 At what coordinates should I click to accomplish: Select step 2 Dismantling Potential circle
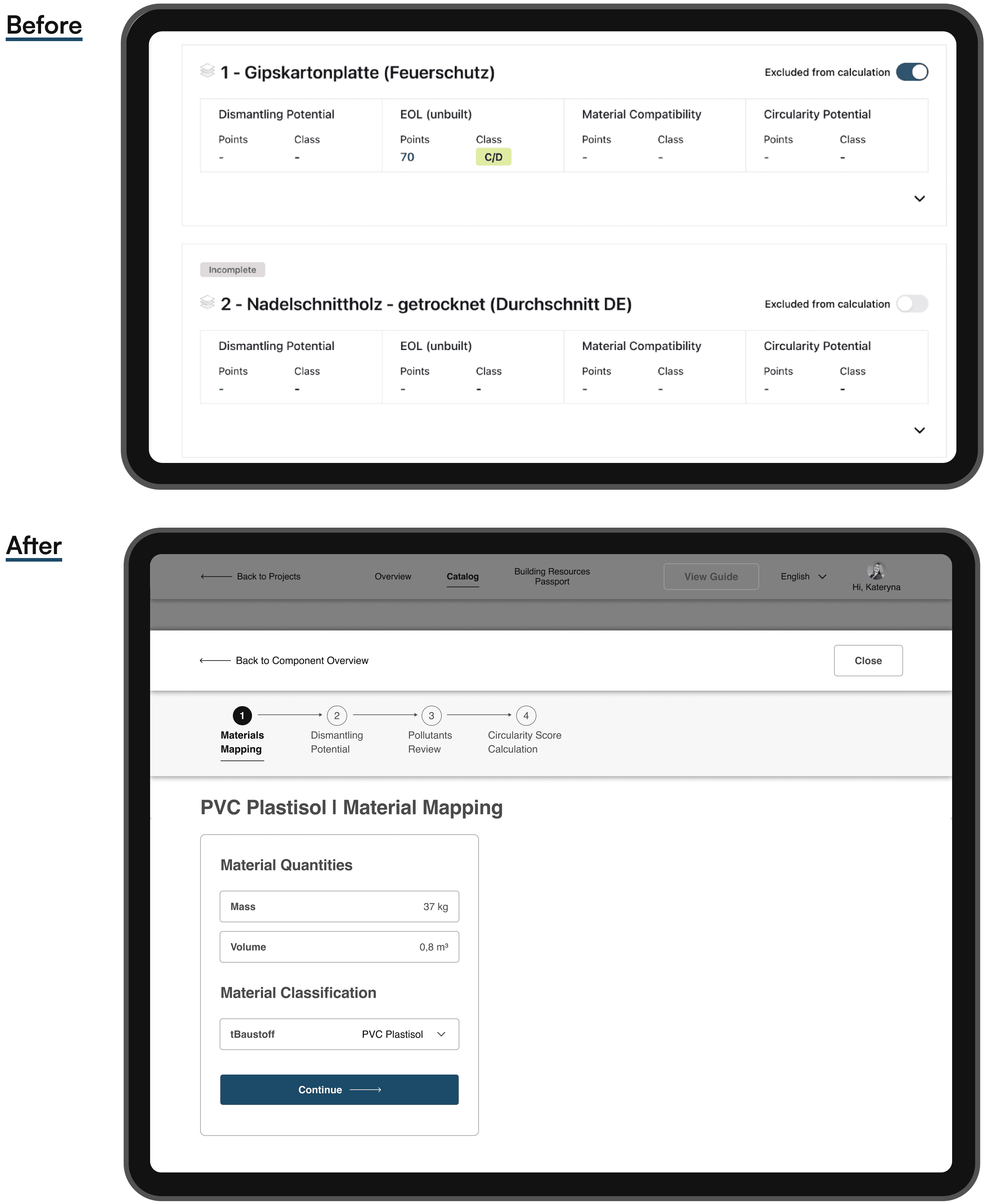click(336, 715)
